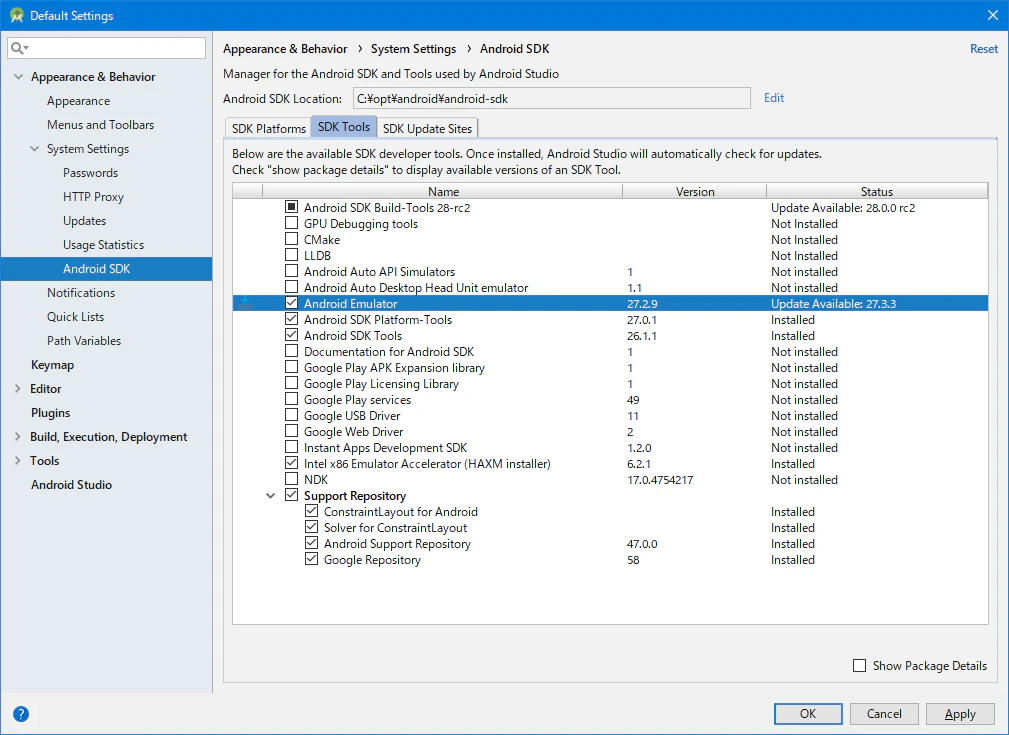Click the Apply button

[x=960, y=714]
